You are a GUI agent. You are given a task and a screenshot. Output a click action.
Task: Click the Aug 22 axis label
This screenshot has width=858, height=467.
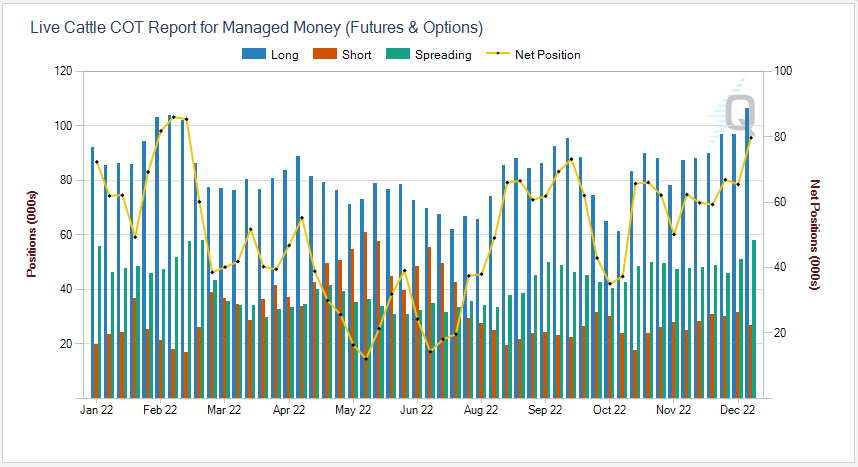[x=481, y=410]
